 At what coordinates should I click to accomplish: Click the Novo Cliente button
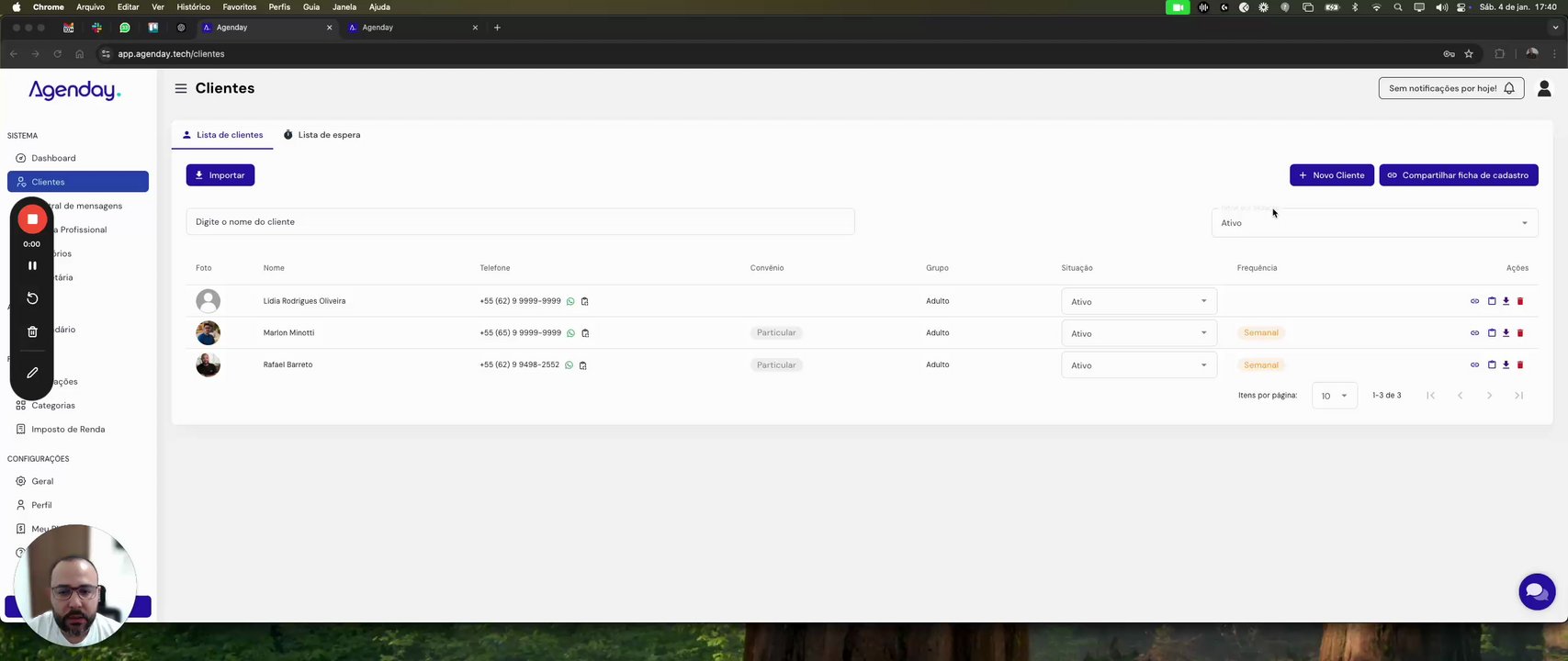(x=1332, y=175)
